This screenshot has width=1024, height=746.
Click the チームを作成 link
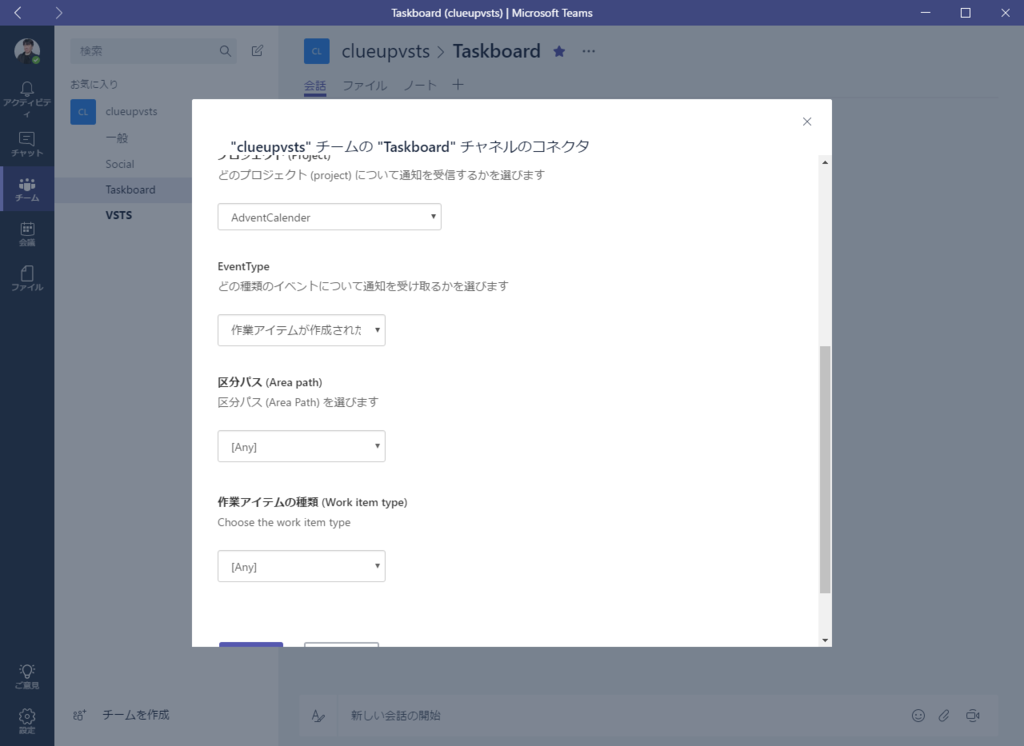[136, 715]
